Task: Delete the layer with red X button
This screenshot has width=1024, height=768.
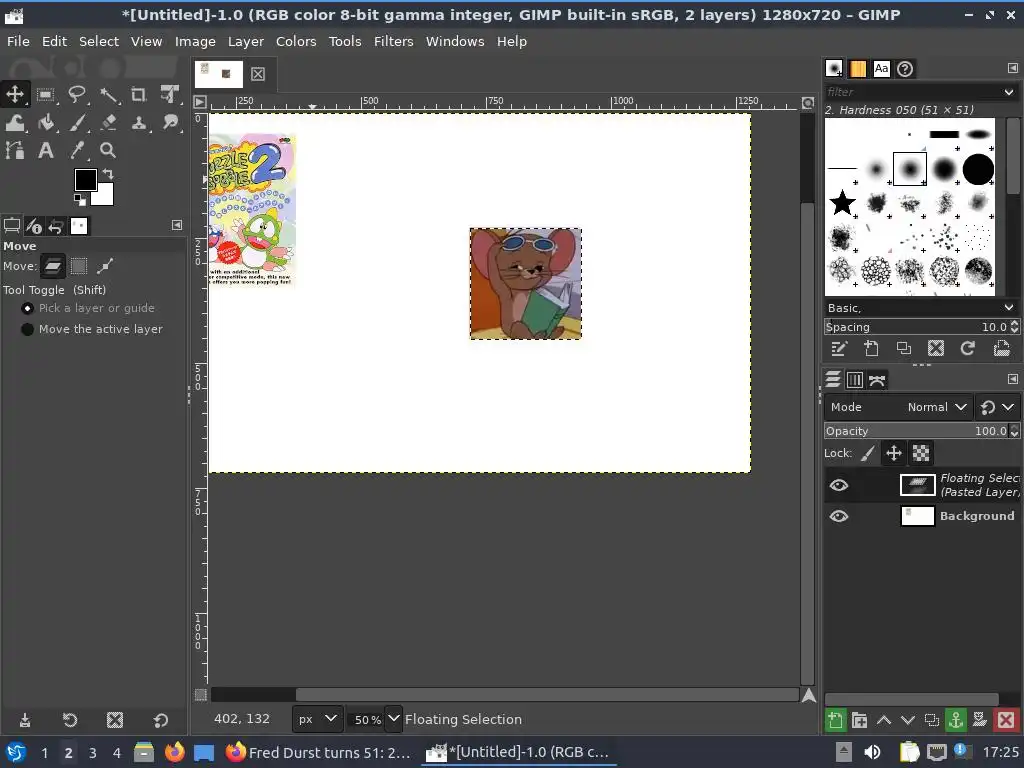Action: pos(1006,720)
